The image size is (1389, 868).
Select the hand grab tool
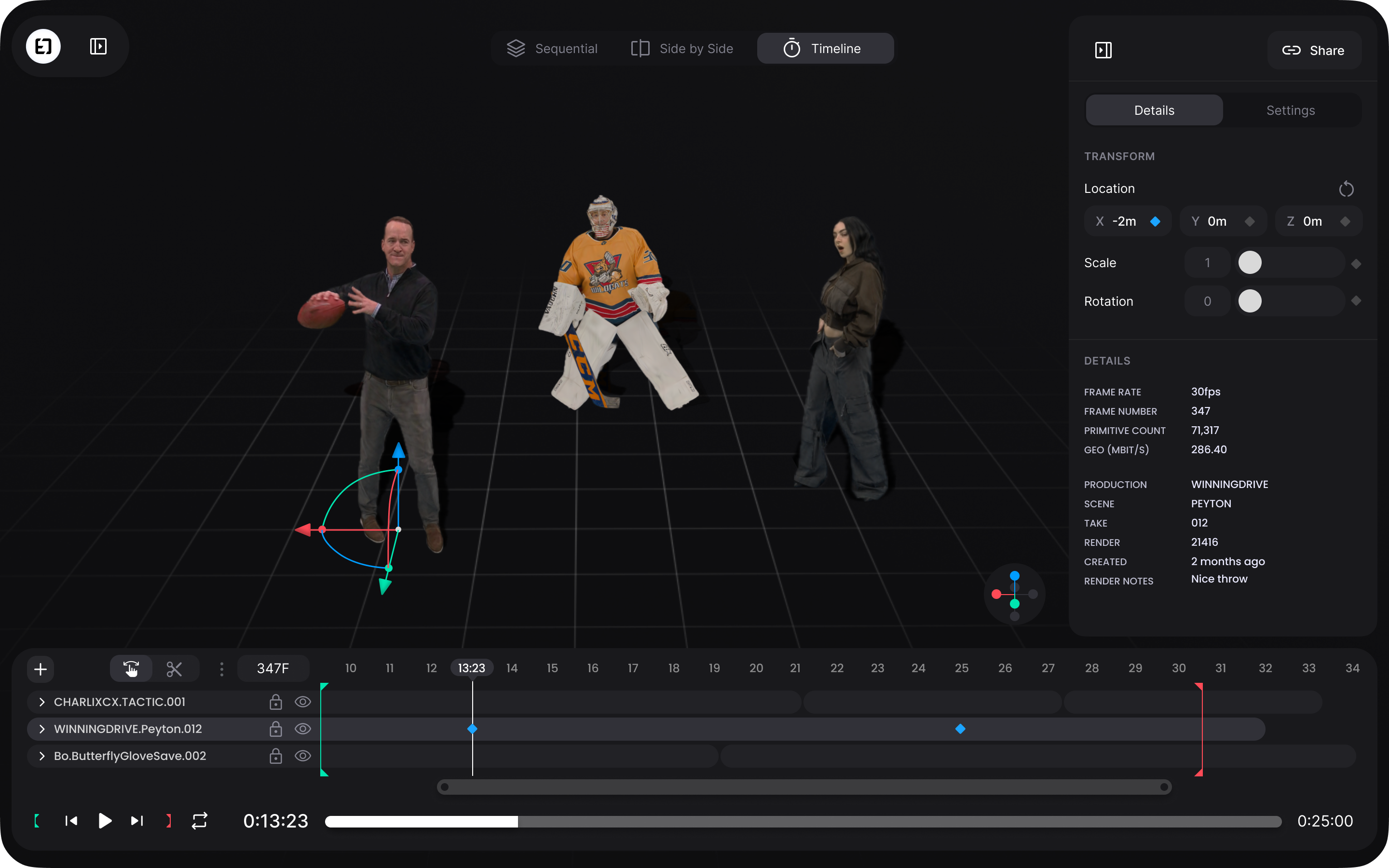pyautogui.click(x=132, y=669)
